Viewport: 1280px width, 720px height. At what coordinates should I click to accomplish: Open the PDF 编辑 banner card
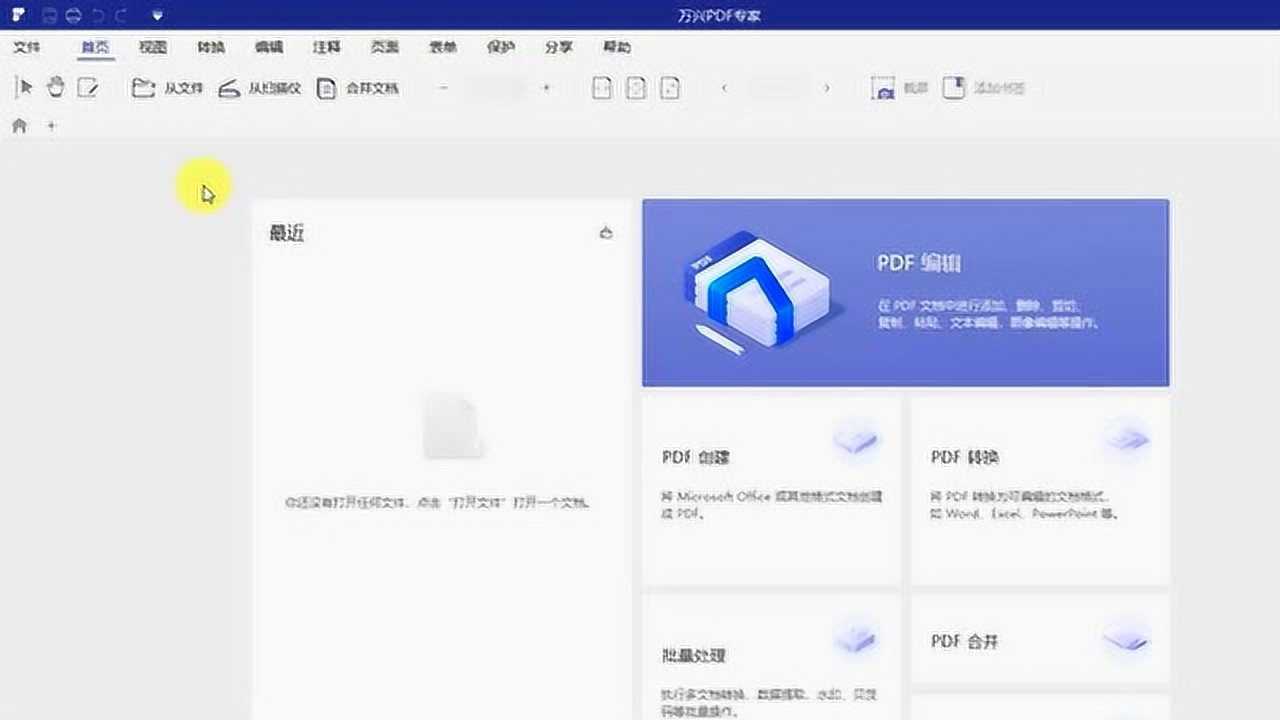[x=905, y=292]
